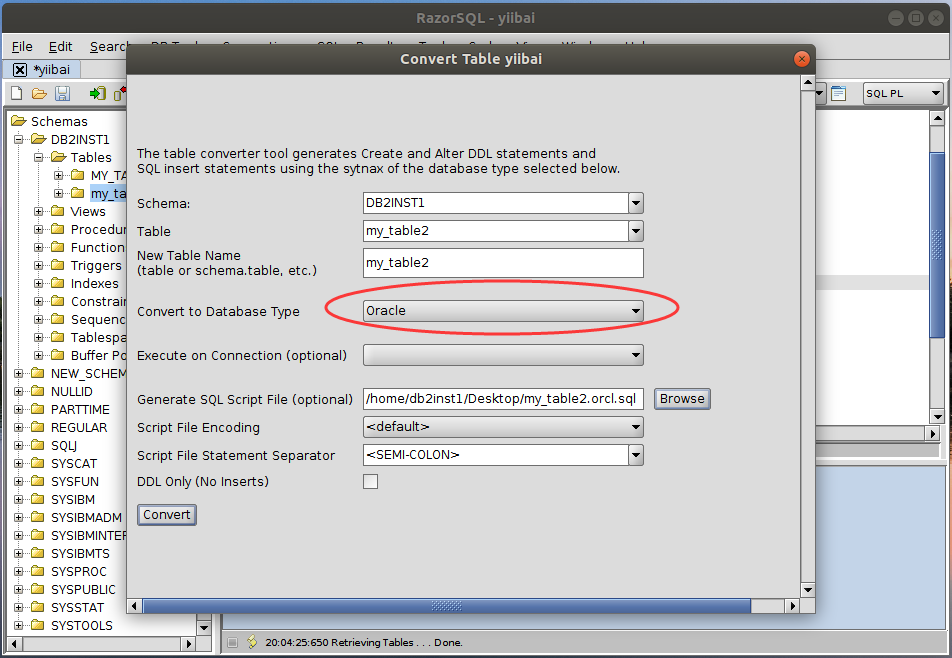This screenshot has height=658, width=952.
Task: Open the File menu
Action: coord(22,46)
